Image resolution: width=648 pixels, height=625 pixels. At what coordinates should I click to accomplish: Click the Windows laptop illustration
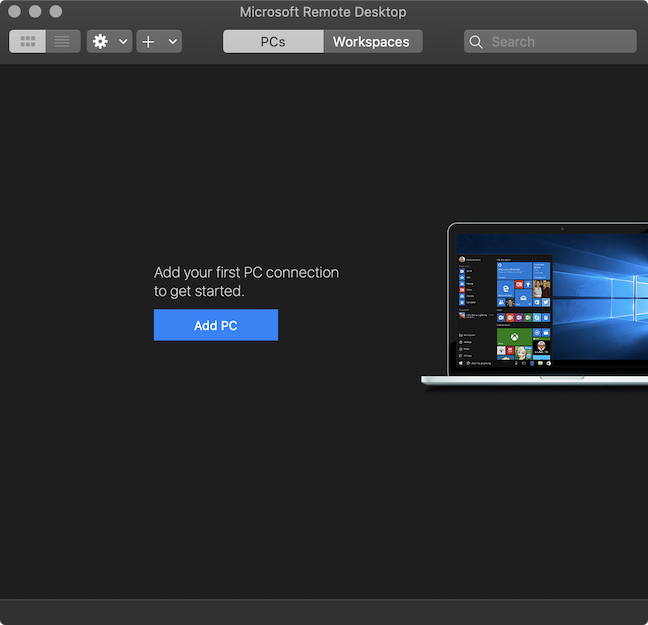pos(534,304)
